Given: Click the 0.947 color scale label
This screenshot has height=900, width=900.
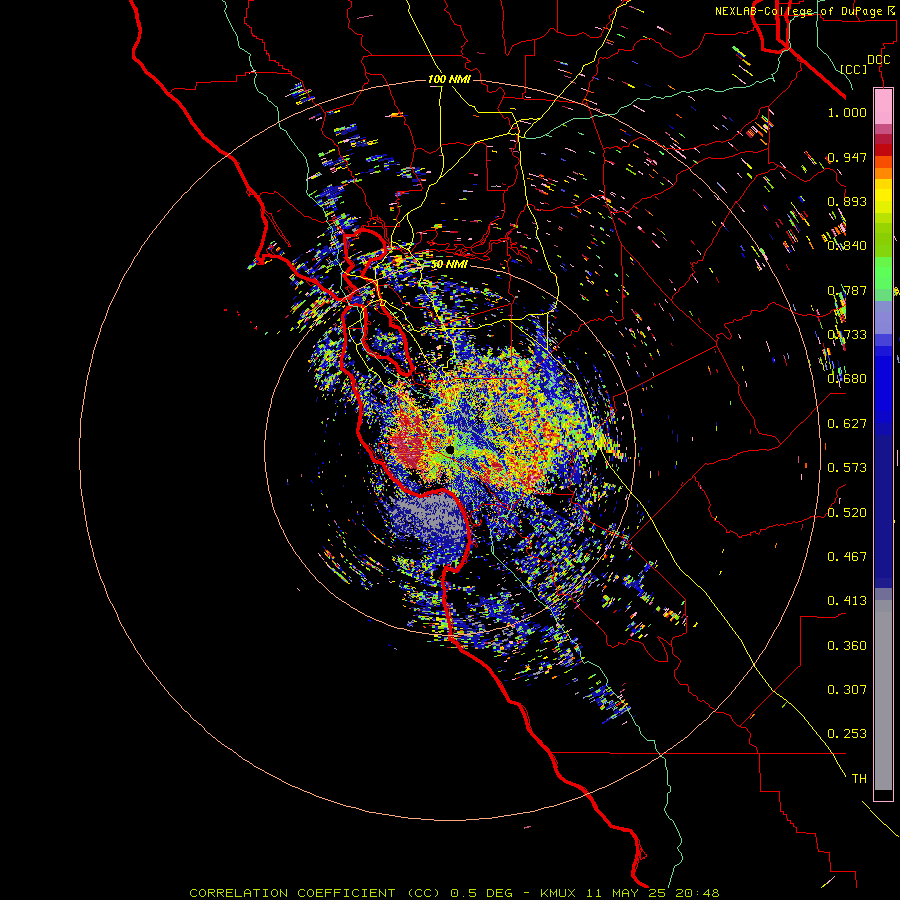Looking at the screenshot, I should [847, 157].
